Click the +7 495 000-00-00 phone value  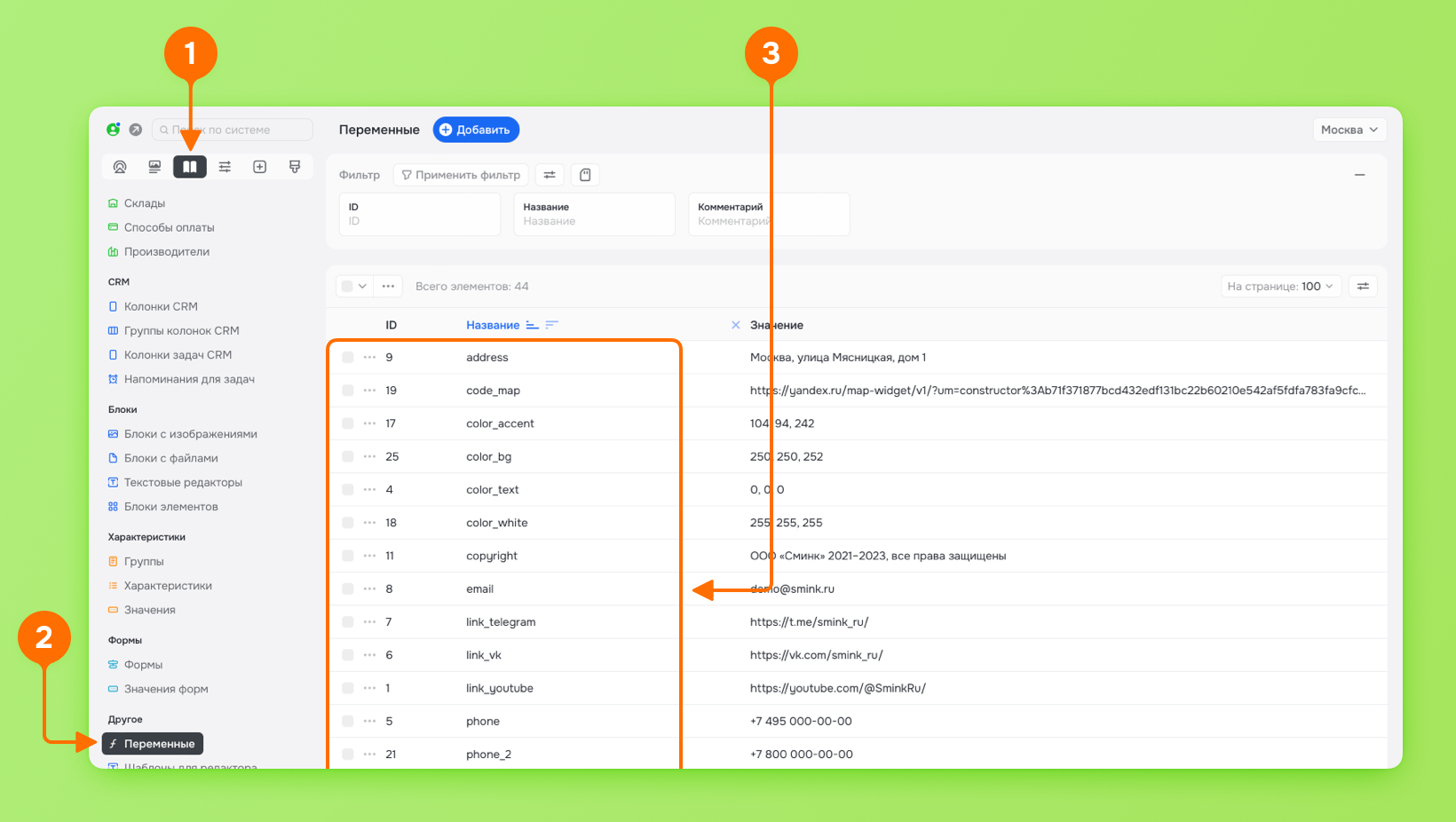pyautogui.click(x=801, y=722)
